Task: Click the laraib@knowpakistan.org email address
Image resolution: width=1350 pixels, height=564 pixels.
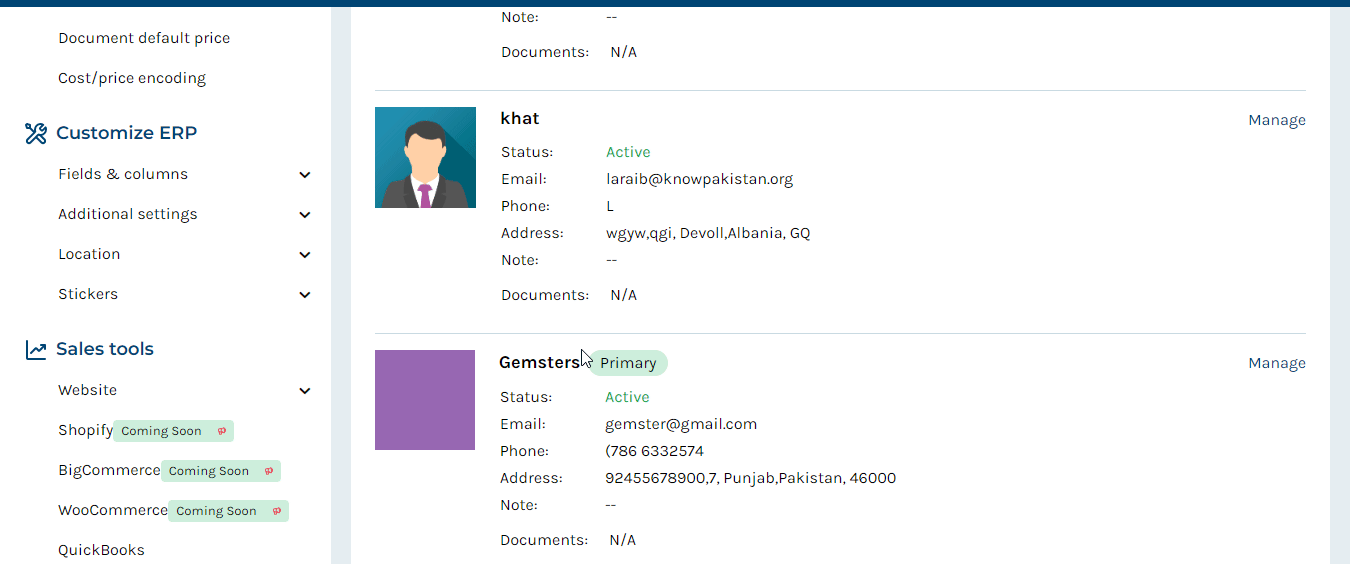Action: pyautogui.click(x=699, y=180)
